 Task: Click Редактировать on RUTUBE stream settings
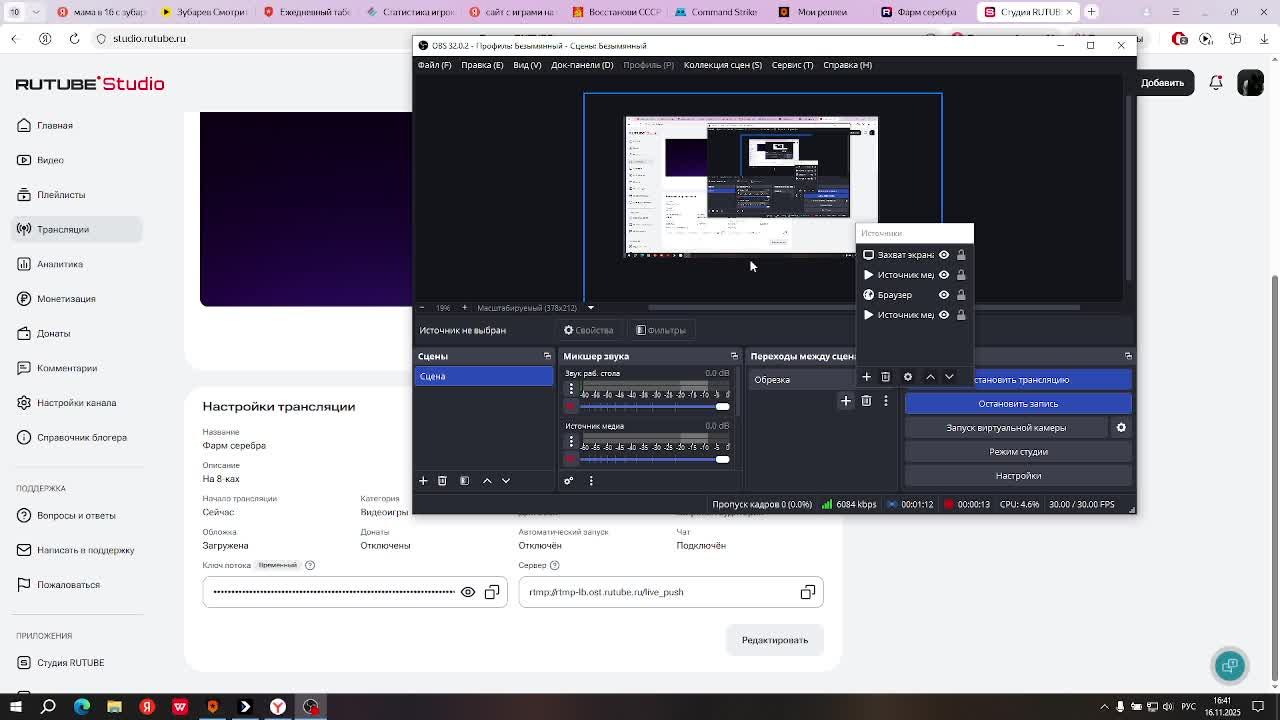[x=775, y=640]
